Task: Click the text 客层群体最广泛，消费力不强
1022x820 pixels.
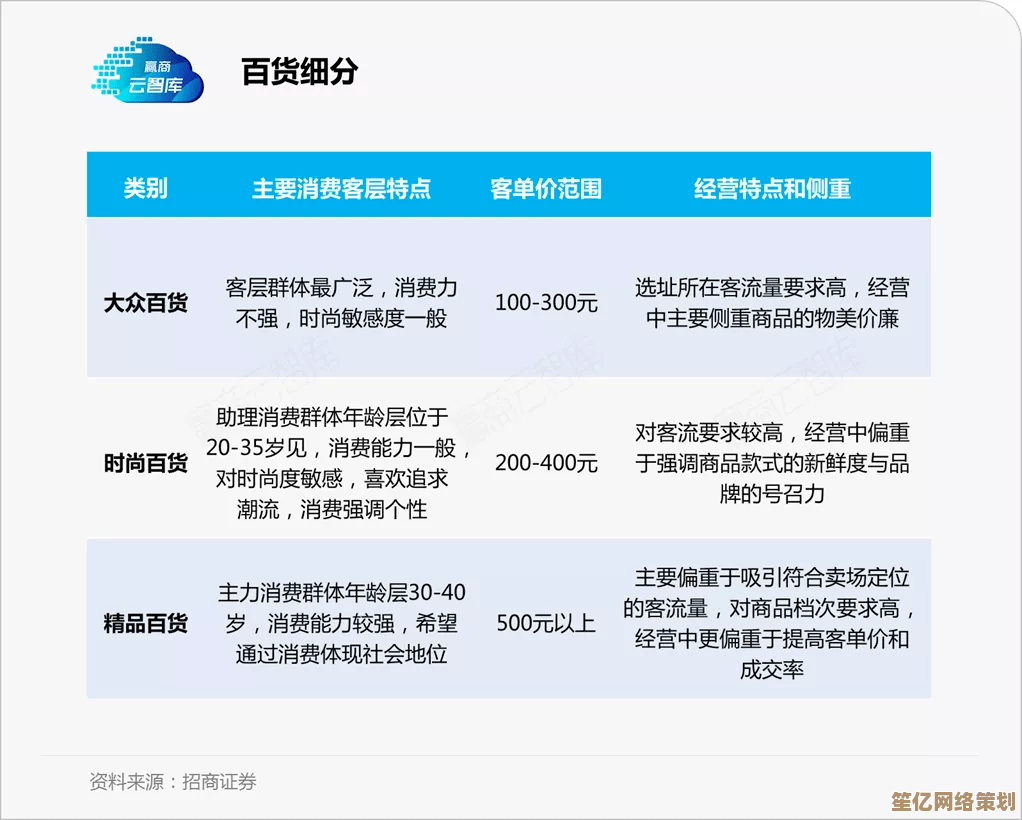Action: pos(342,303)
